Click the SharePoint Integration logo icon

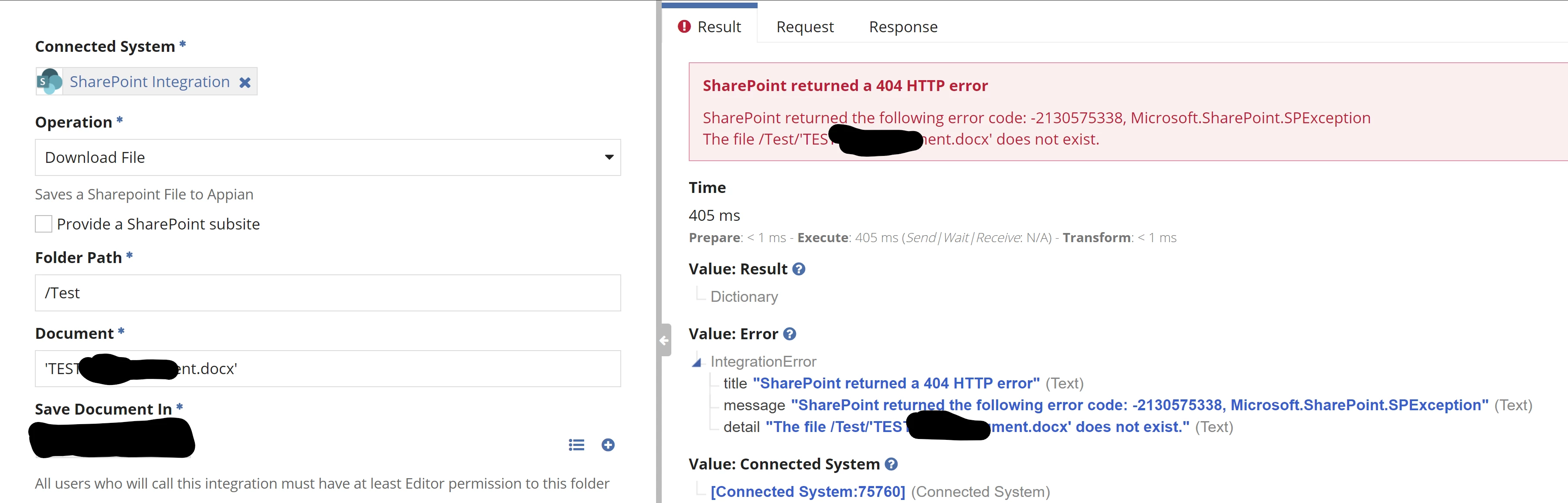49,81
